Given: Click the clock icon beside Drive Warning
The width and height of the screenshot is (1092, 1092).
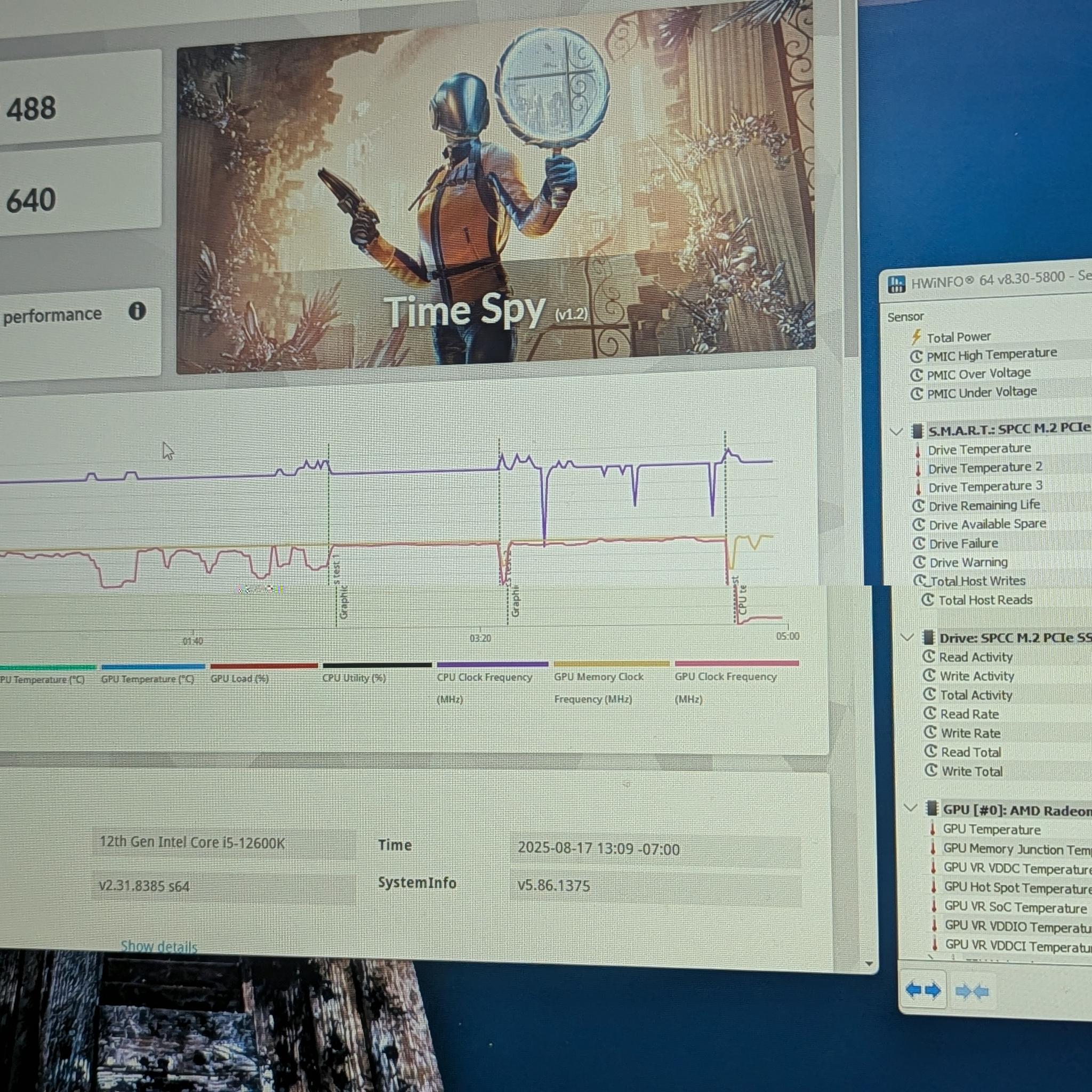Looking at the screenshot, I should pos(920,562).
